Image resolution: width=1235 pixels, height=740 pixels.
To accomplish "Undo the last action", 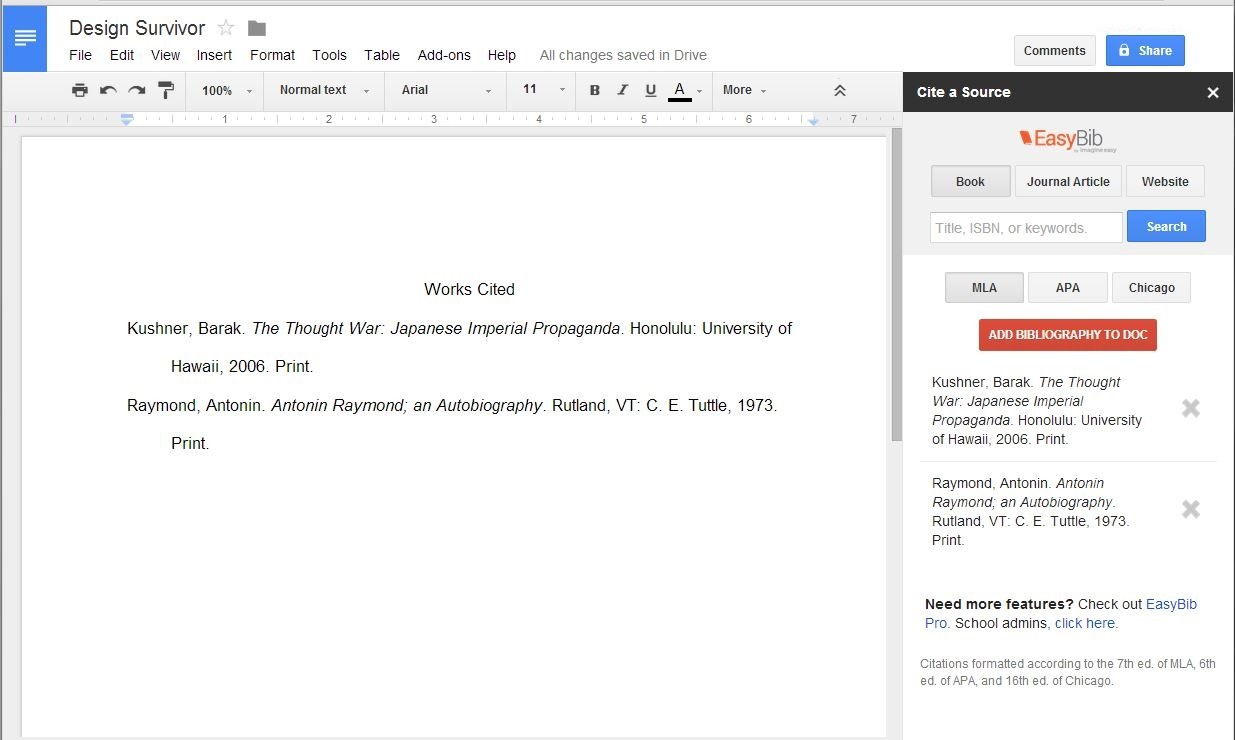I will tap(108, 90).
